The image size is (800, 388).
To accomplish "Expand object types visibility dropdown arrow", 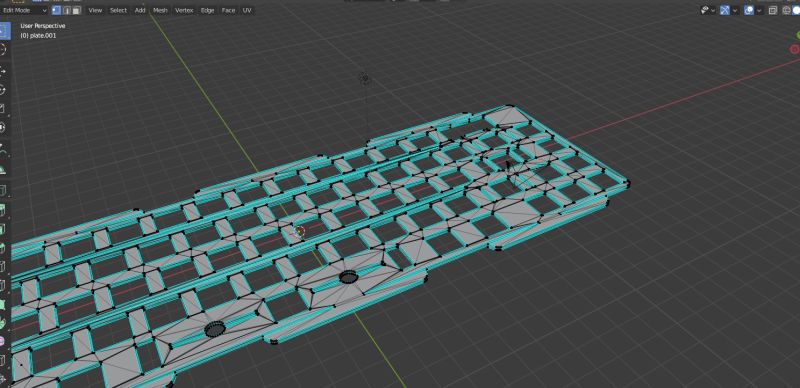I will (713, 10).
